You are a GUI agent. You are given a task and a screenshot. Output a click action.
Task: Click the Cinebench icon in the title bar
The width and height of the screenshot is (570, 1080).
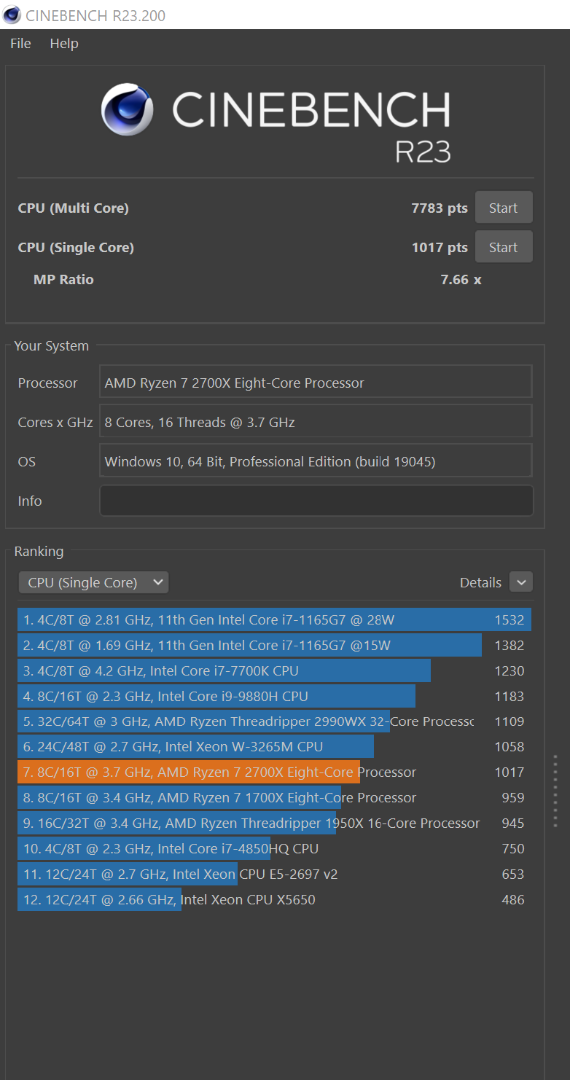(x=12, y=14)
